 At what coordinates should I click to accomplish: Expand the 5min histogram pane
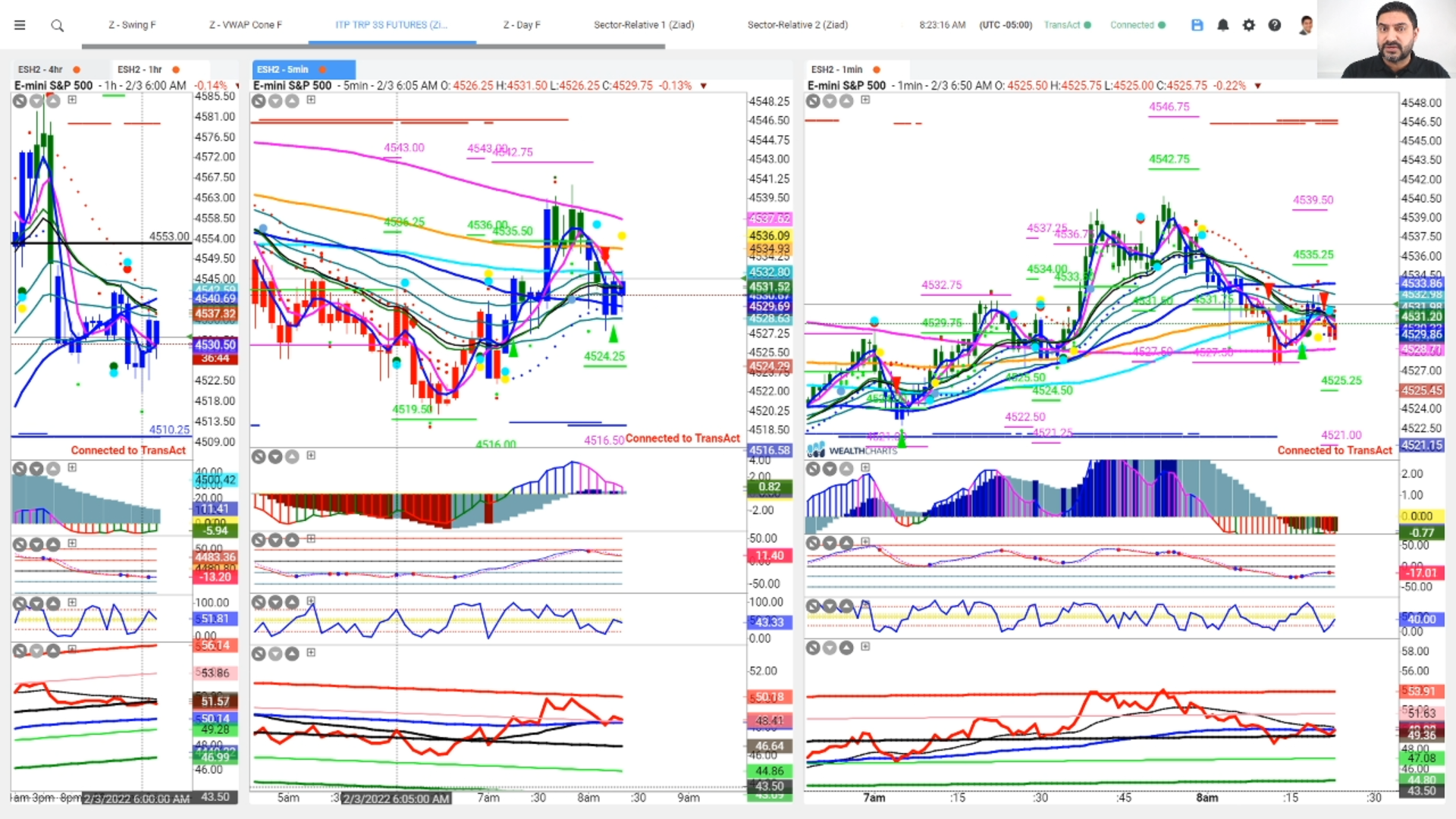click(x=311, y=455)
